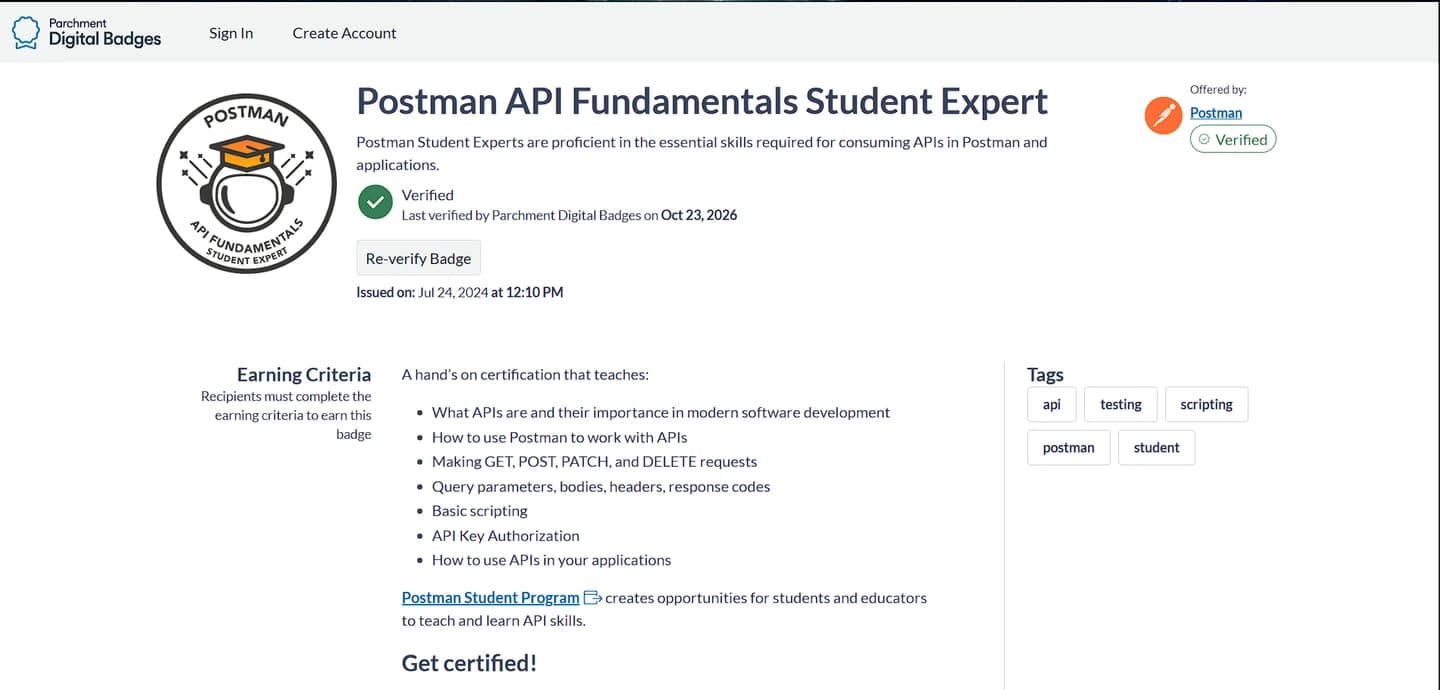The image size is (1440, 690).
Task: Select the postman tag
Action: point(1069,448)
